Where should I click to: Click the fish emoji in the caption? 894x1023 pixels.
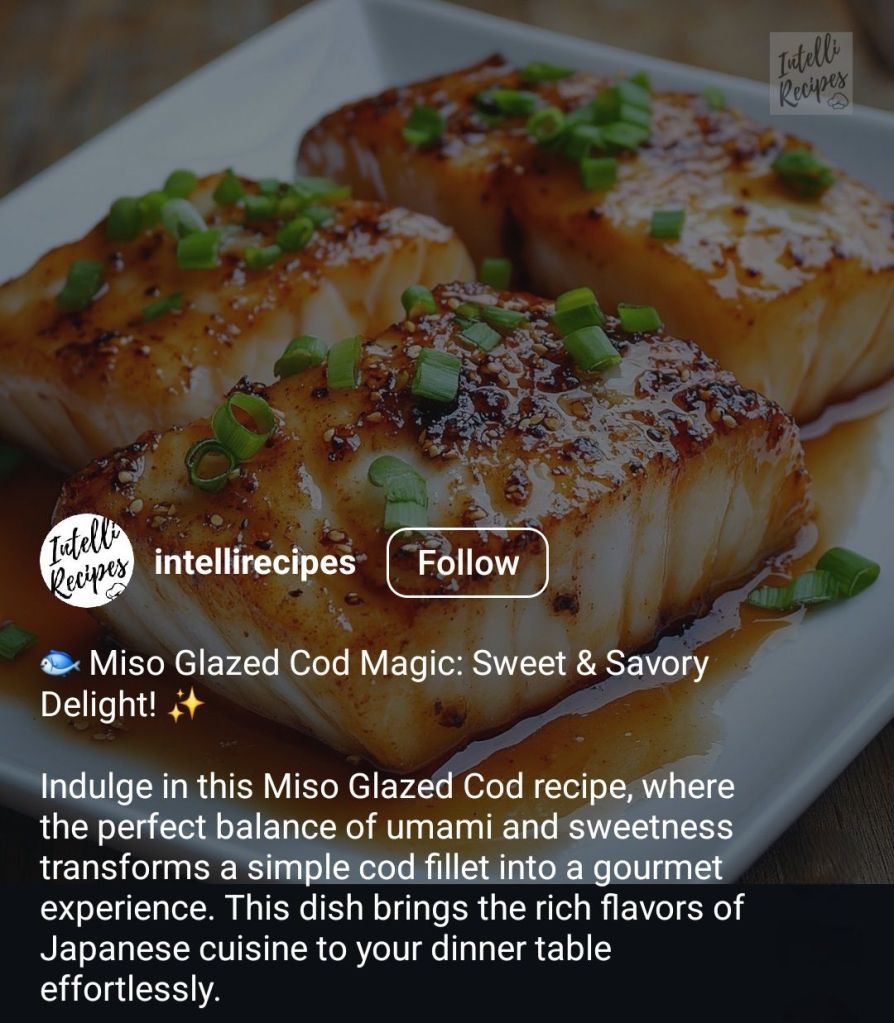[60, 664]
